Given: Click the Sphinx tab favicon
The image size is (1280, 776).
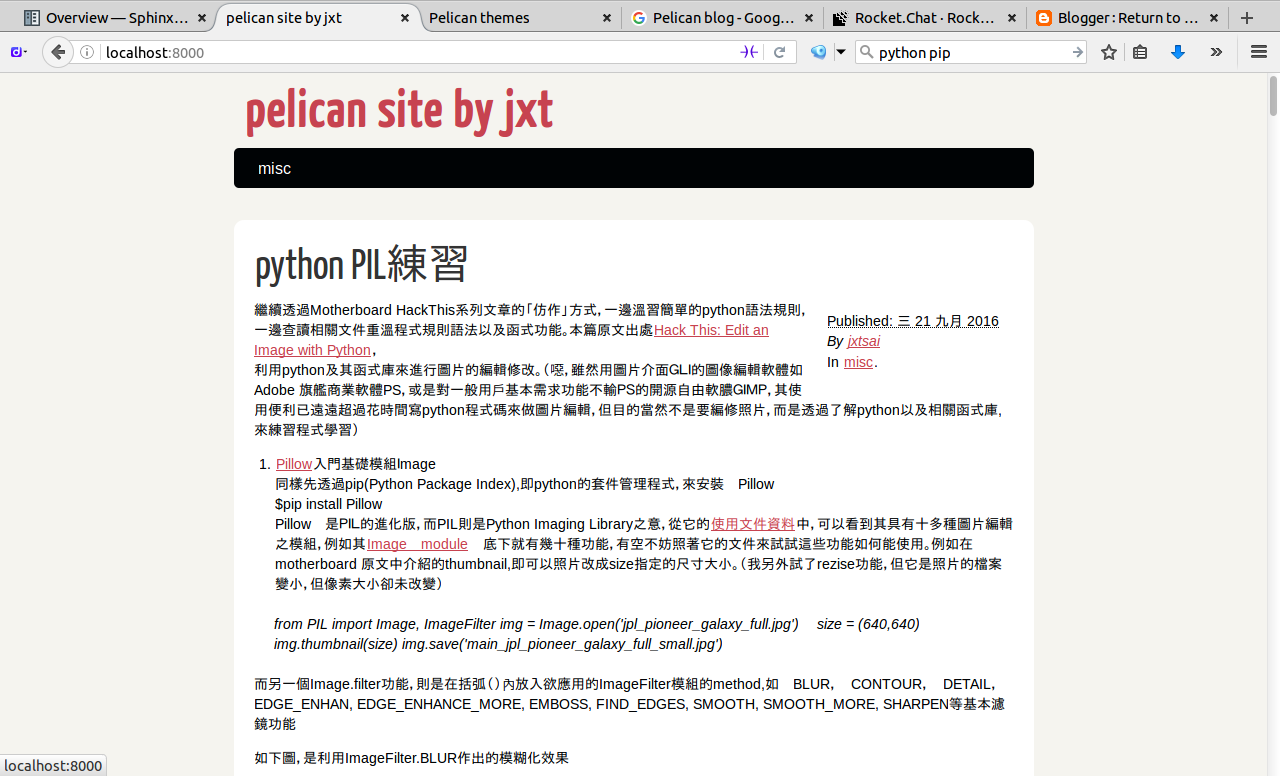Looking at the screenshot, I should click(x=32, y=18).
